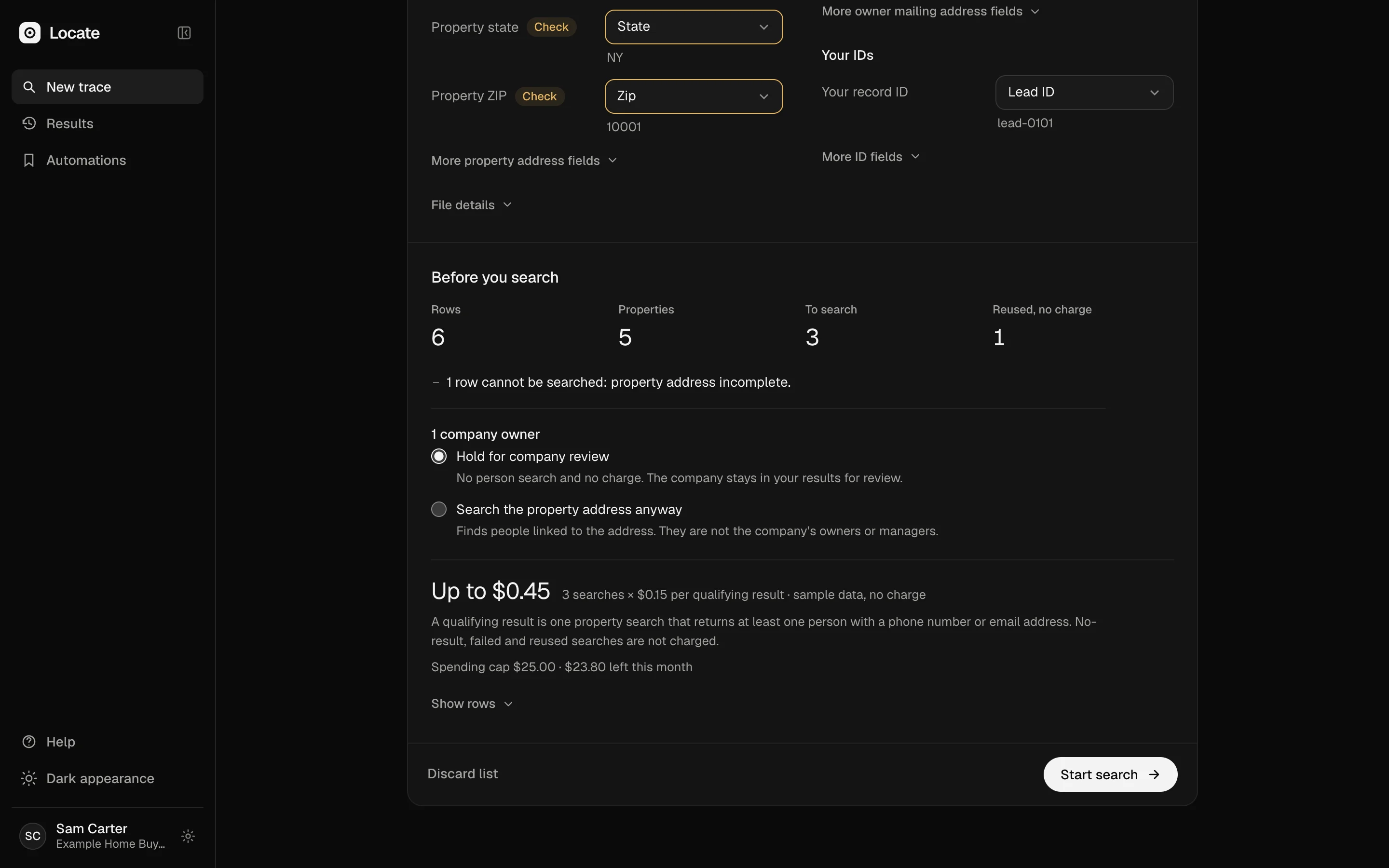Click the 'Up to $0.45' price text
Screen dimensions: 1389x868
(x=490, y=591)
